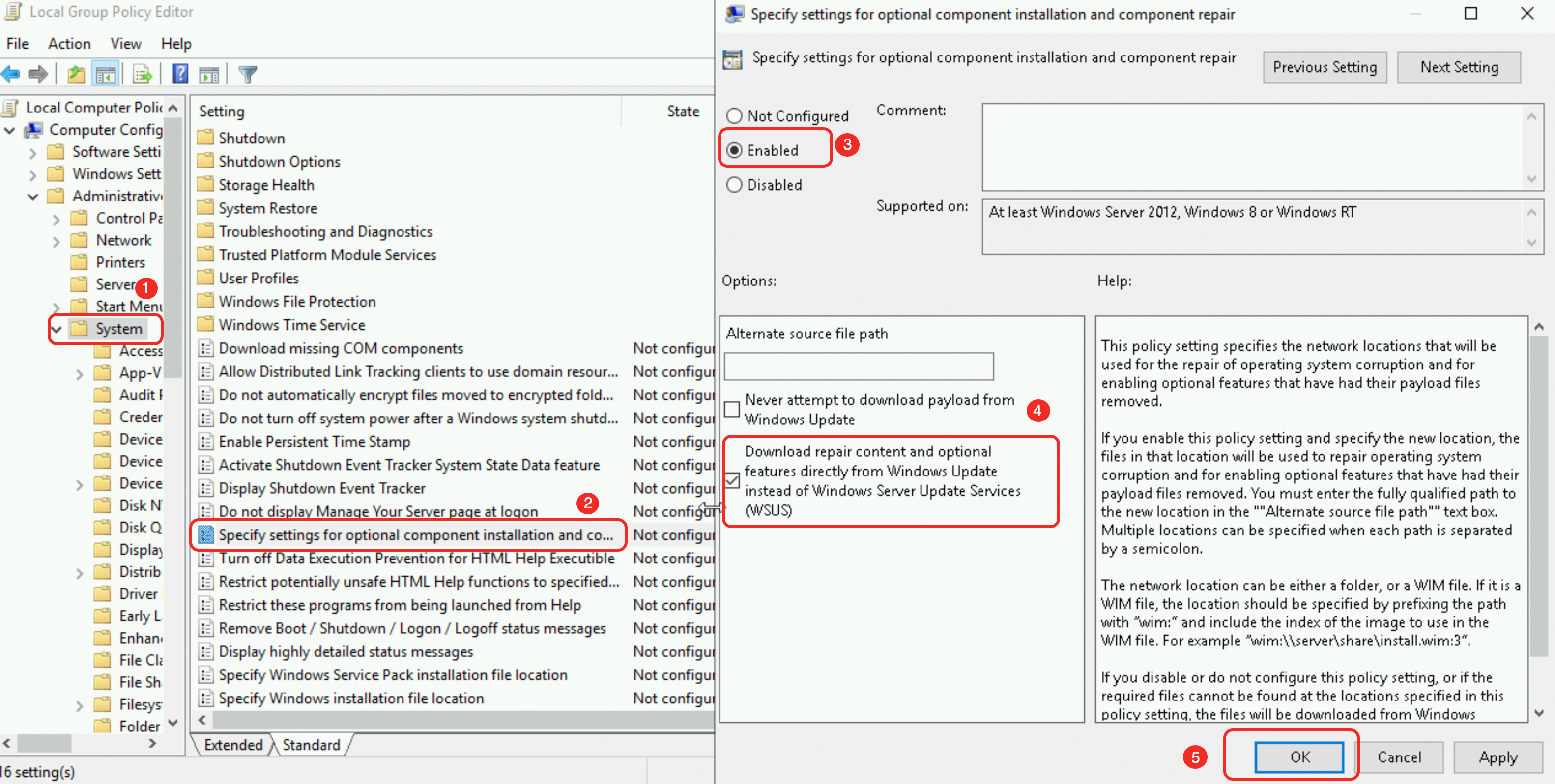Click the Show/Hide Action Pane icon
This screenshot has height=784, width=1555.
209,74
